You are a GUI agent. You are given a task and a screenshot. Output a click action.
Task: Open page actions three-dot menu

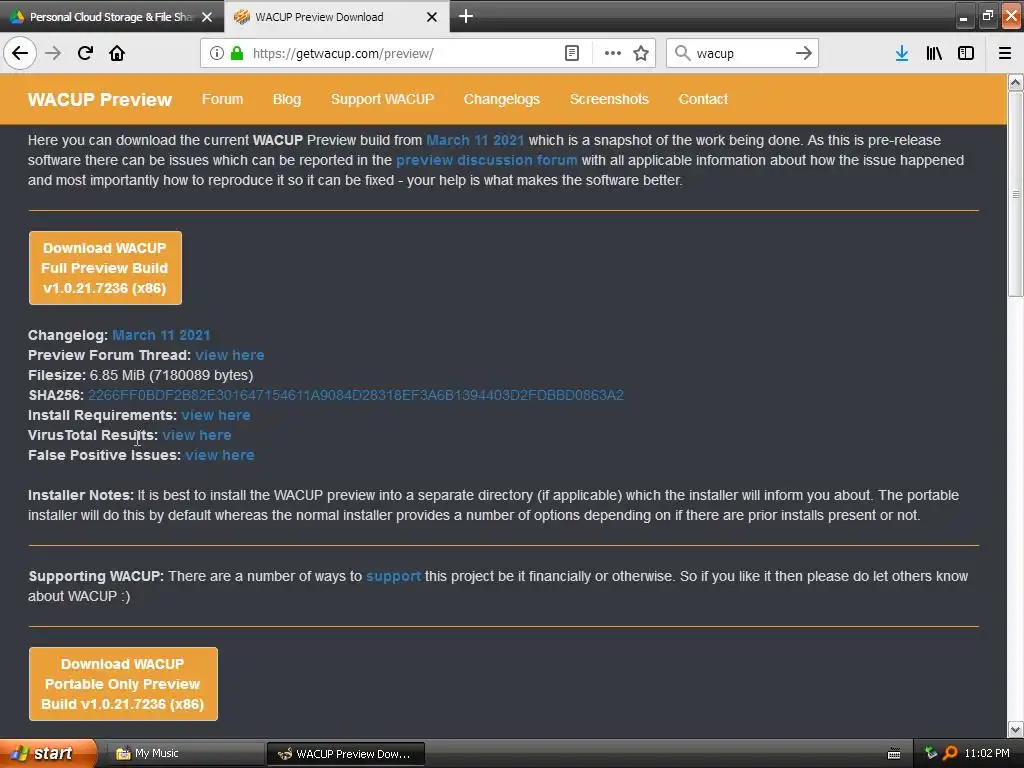point(613,53)
